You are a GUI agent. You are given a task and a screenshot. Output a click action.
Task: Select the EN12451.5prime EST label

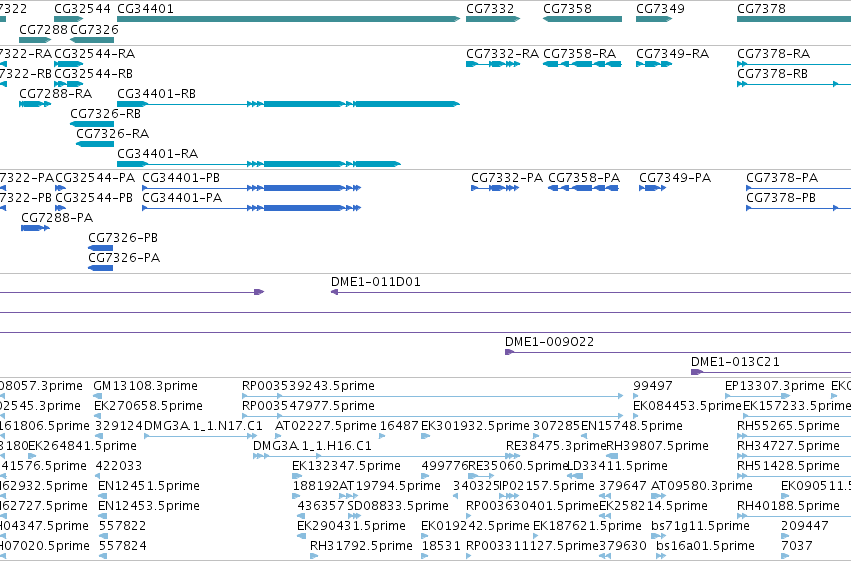pos(149,486)
